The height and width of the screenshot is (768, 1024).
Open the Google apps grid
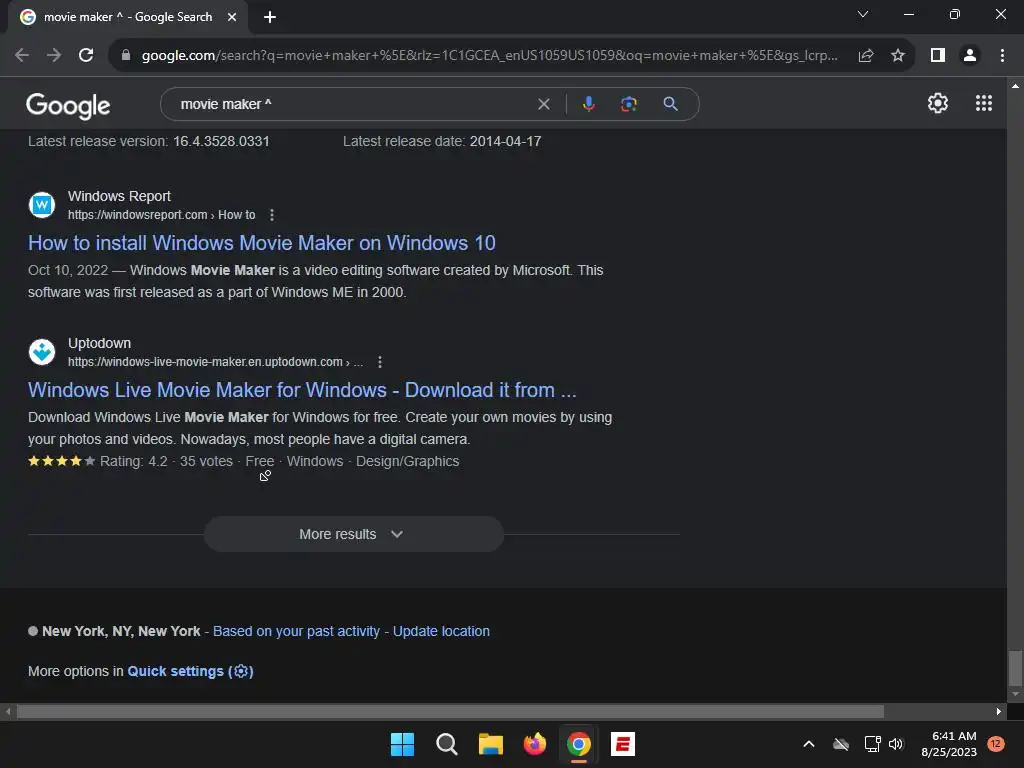point(984,103)
